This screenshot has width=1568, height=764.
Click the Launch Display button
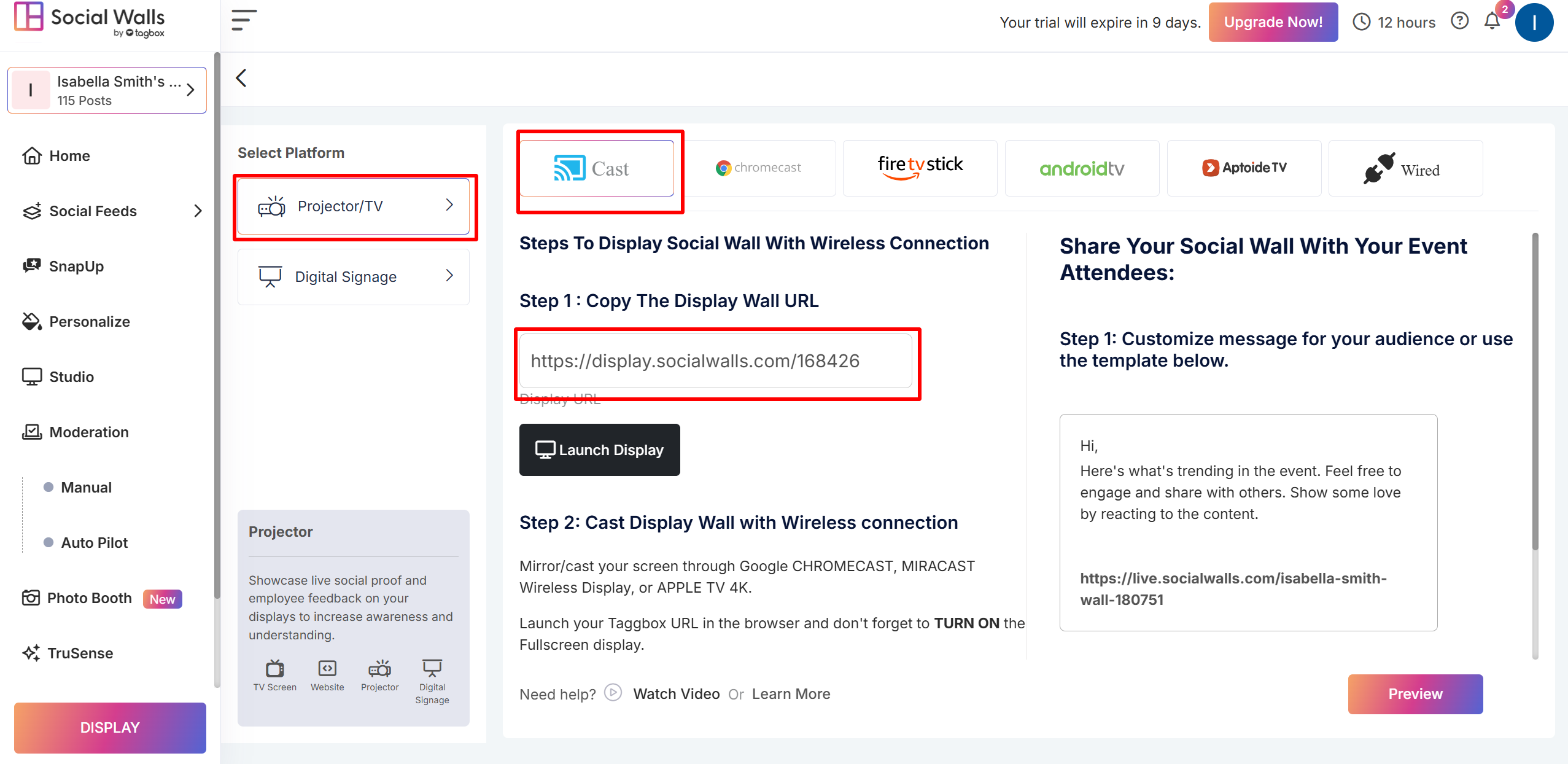[x=600, y=450]
